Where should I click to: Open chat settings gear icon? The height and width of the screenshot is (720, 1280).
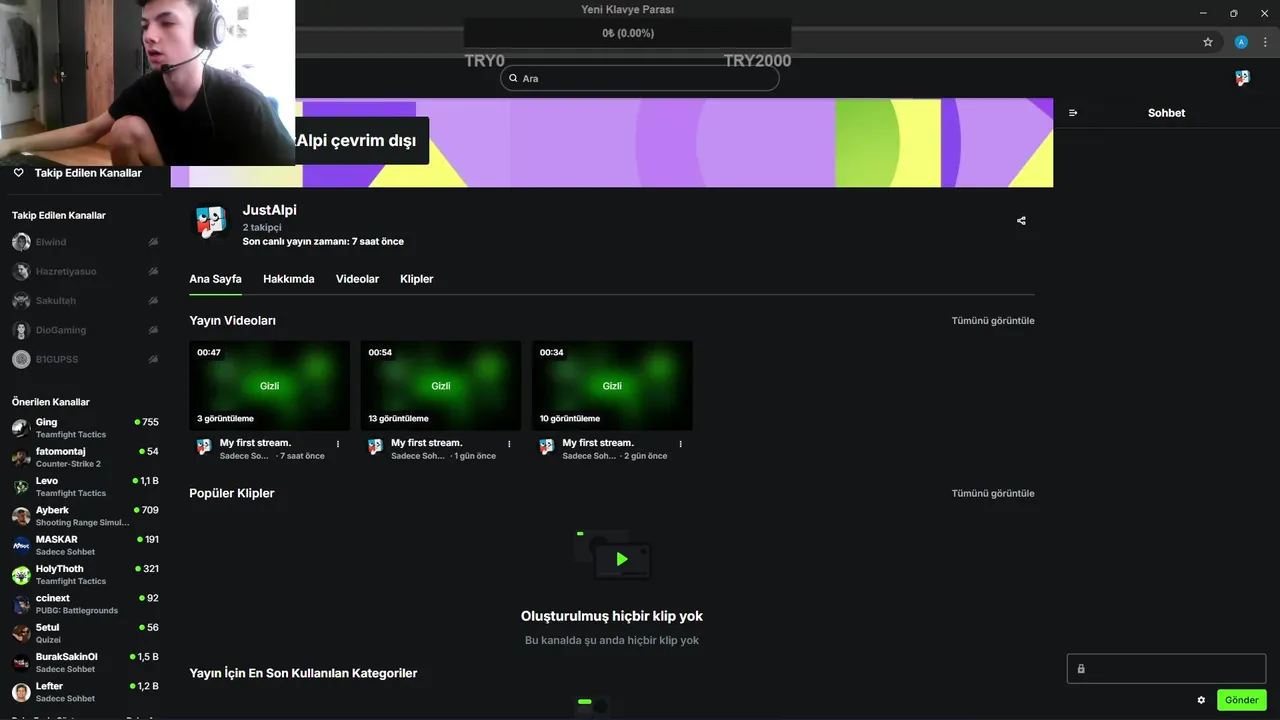click(x=1201, y=700)
